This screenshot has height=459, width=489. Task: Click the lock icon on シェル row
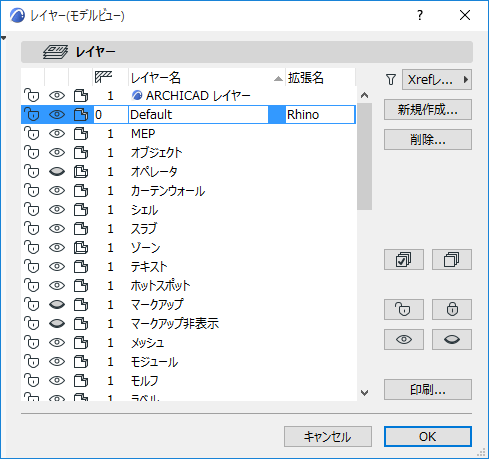coord(32,210)
